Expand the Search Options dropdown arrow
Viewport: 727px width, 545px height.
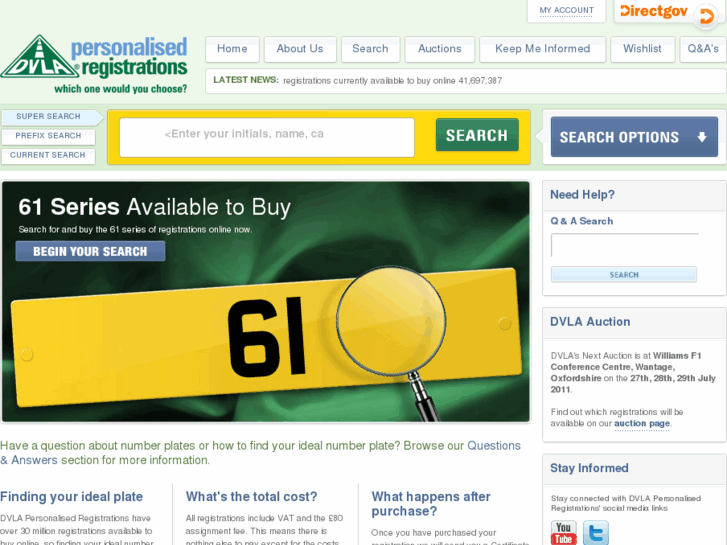pyautogui.click(x=702, y=137)
